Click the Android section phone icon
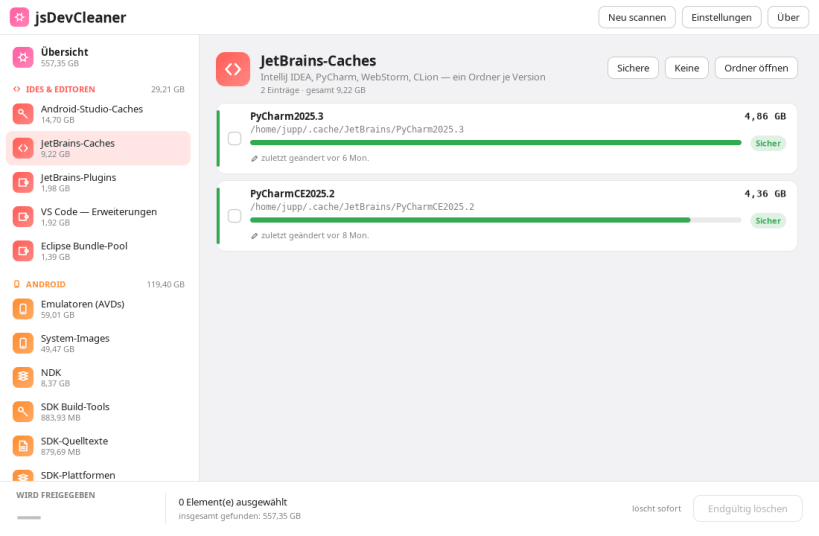The height and width of the screenshot is (536, 819). [17, 284]
